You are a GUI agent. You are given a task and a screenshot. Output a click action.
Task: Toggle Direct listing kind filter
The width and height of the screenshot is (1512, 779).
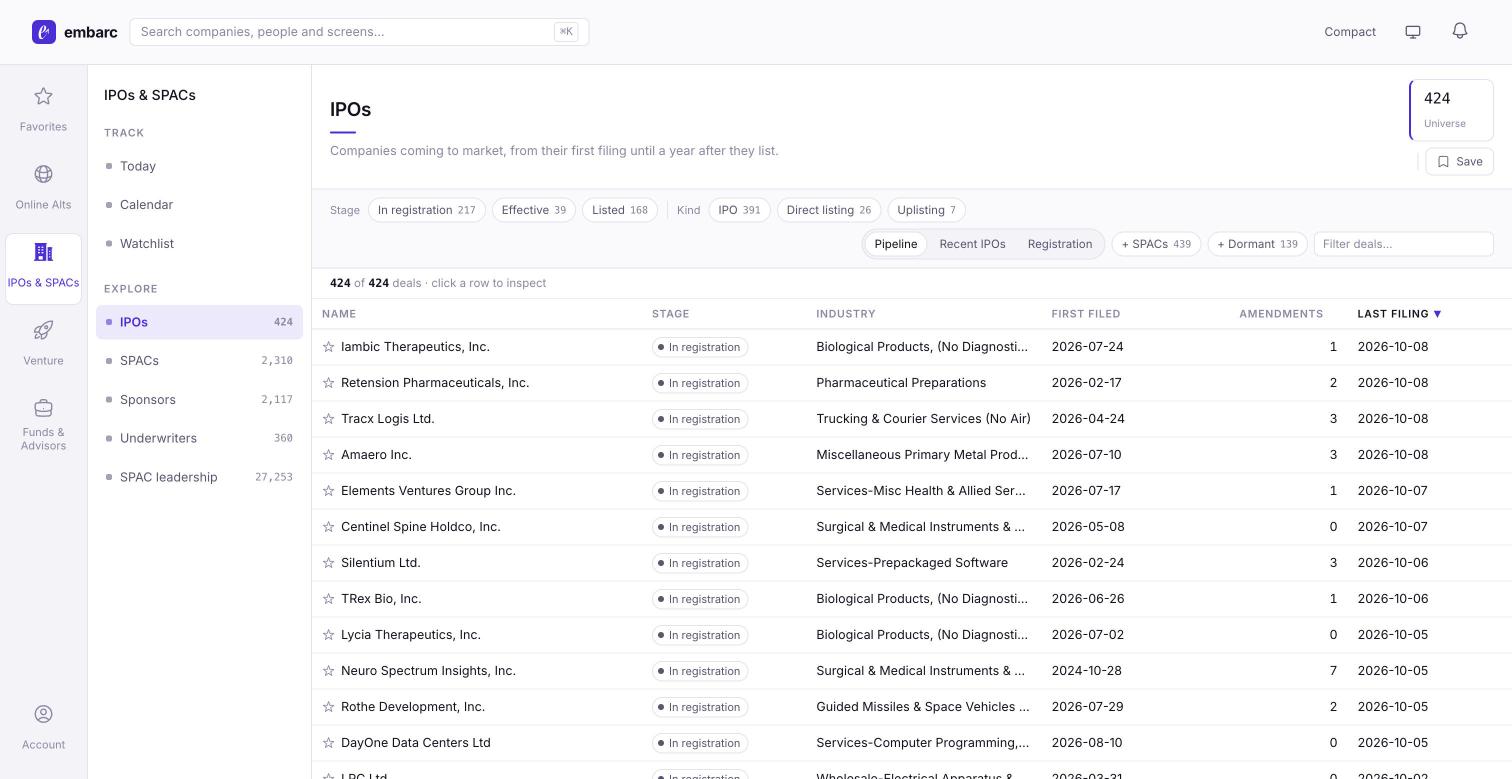coord(829,210)
